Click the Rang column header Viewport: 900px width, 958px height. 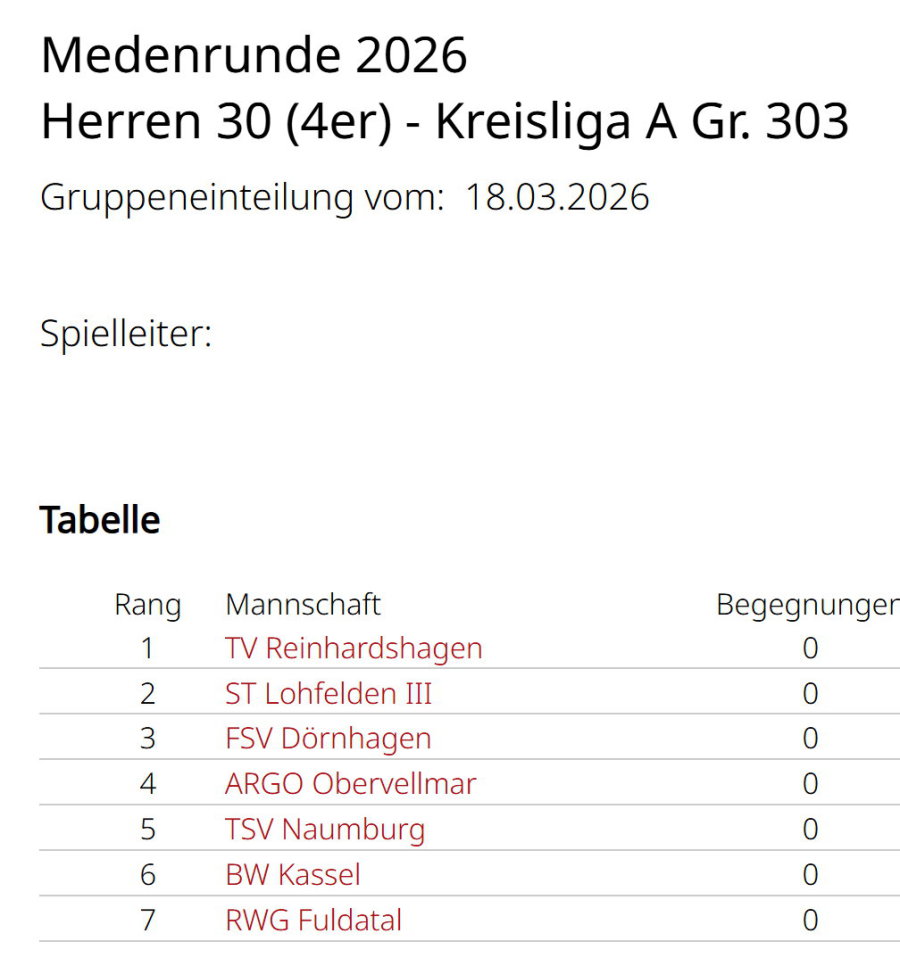pos(148,604)
